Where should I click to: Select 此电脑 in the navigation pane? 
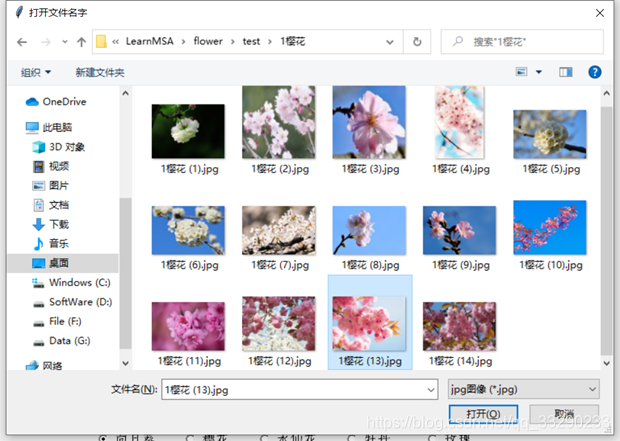point(49,127)
